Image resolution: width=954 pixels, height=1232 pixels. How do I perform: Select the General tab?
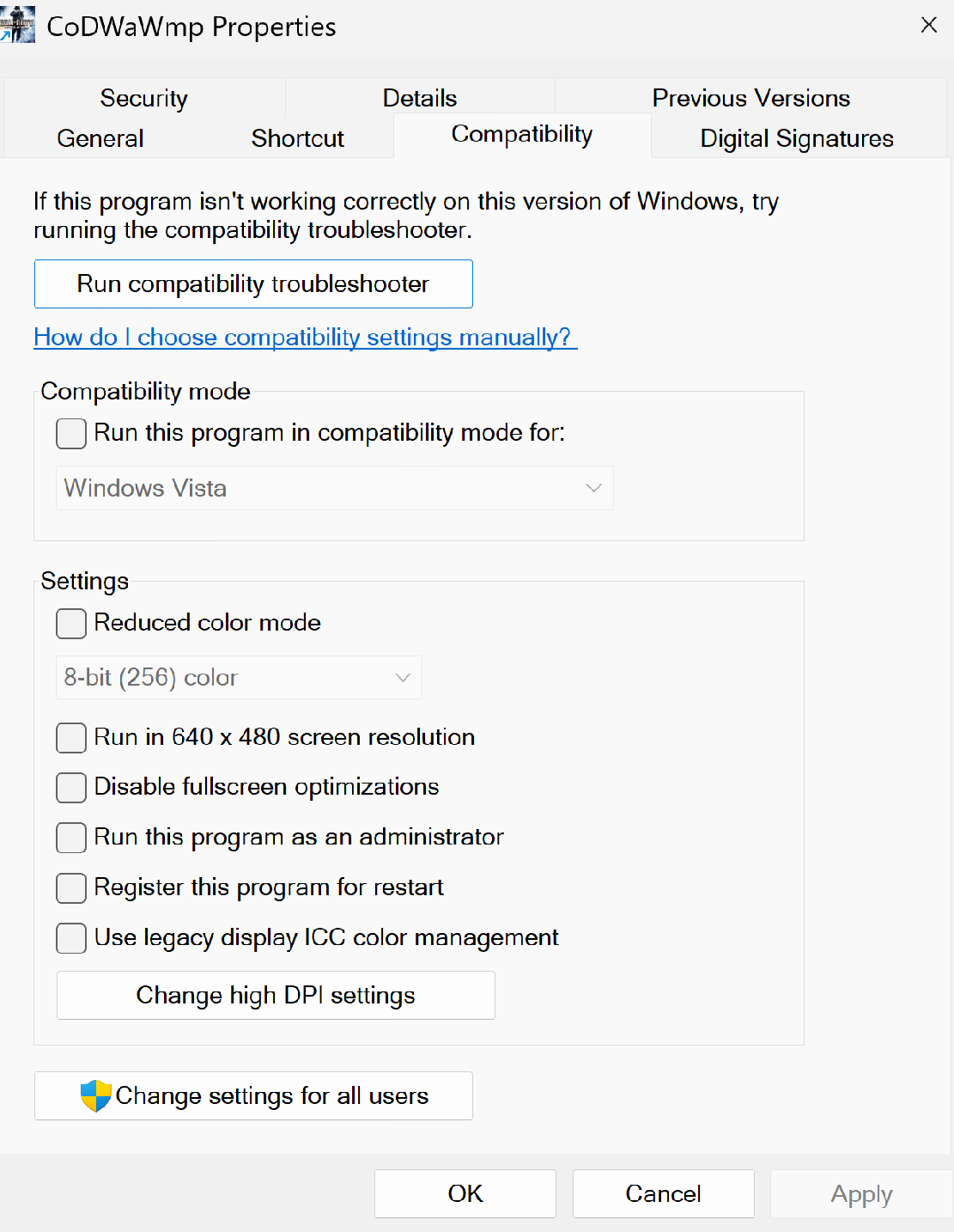[x=100, y=138]
